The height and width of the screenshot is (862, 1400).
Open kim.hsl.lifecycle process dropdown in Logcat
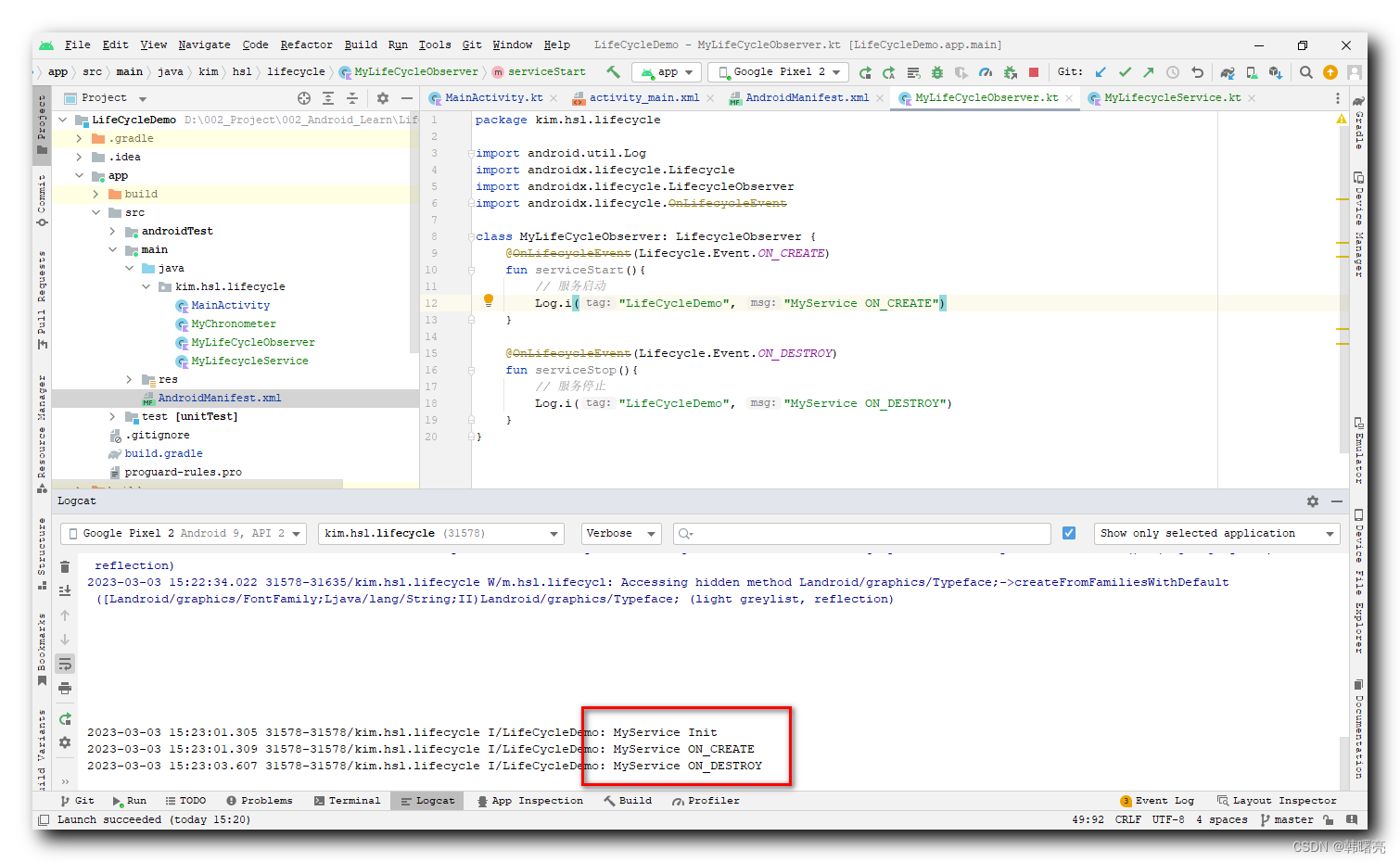click(x=440, y=534)
